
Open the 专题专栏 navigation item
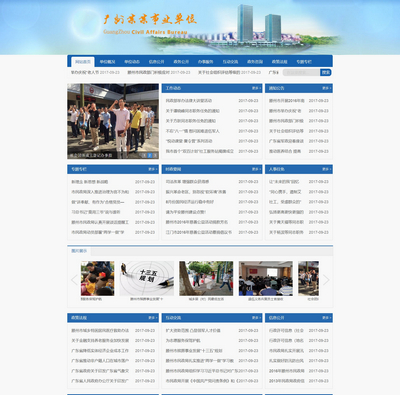coord(304,62)
